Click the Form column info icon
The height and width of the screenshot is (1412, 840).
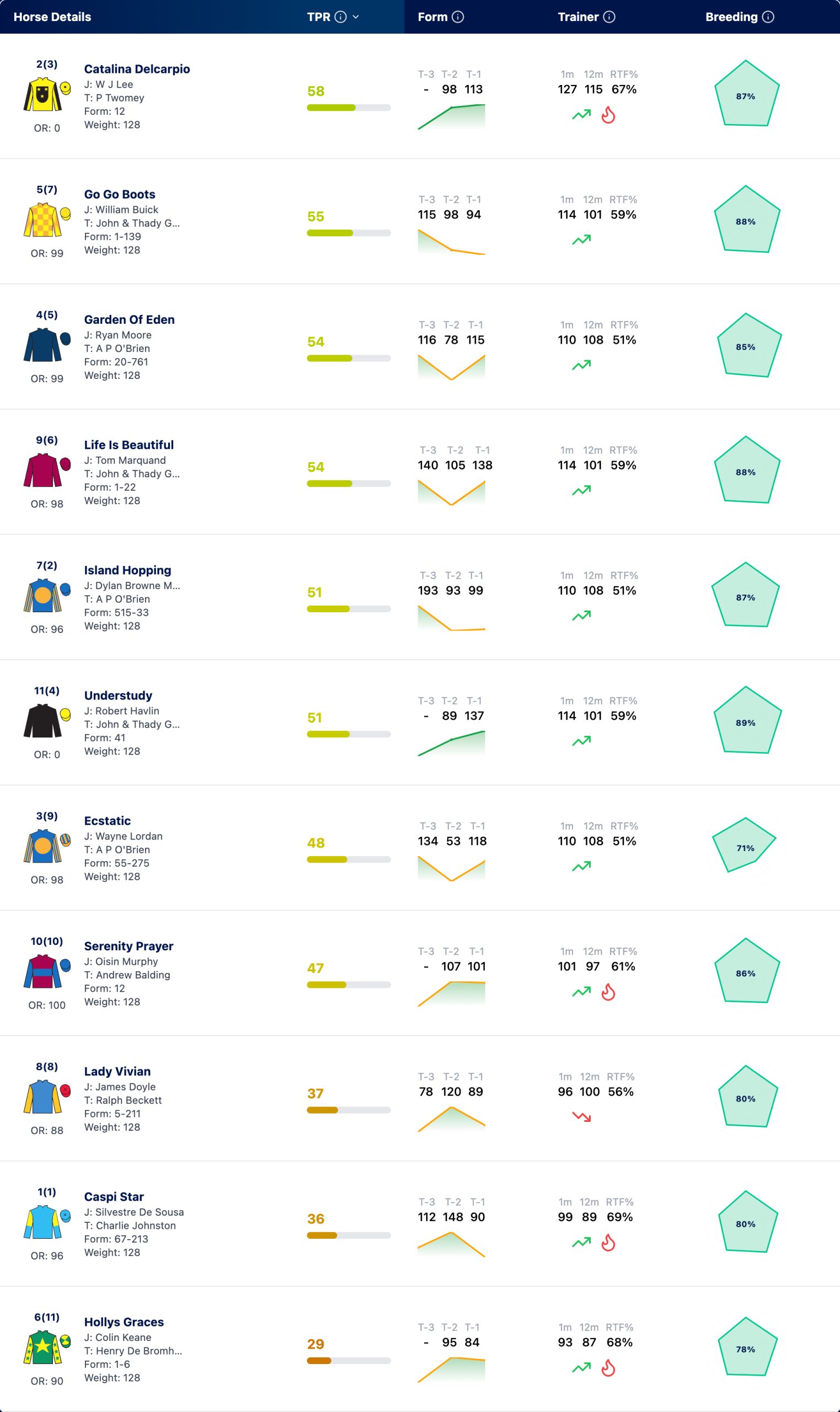click(x=458, y=17)
